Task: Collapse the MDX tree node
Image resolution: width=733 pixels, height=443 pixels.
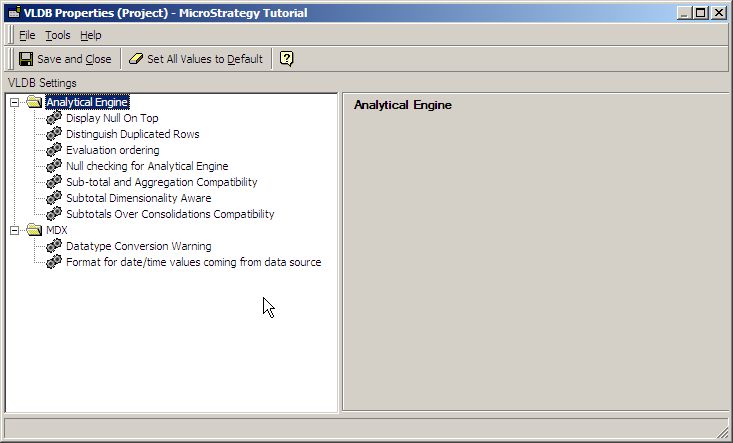Action: [15, 230]
